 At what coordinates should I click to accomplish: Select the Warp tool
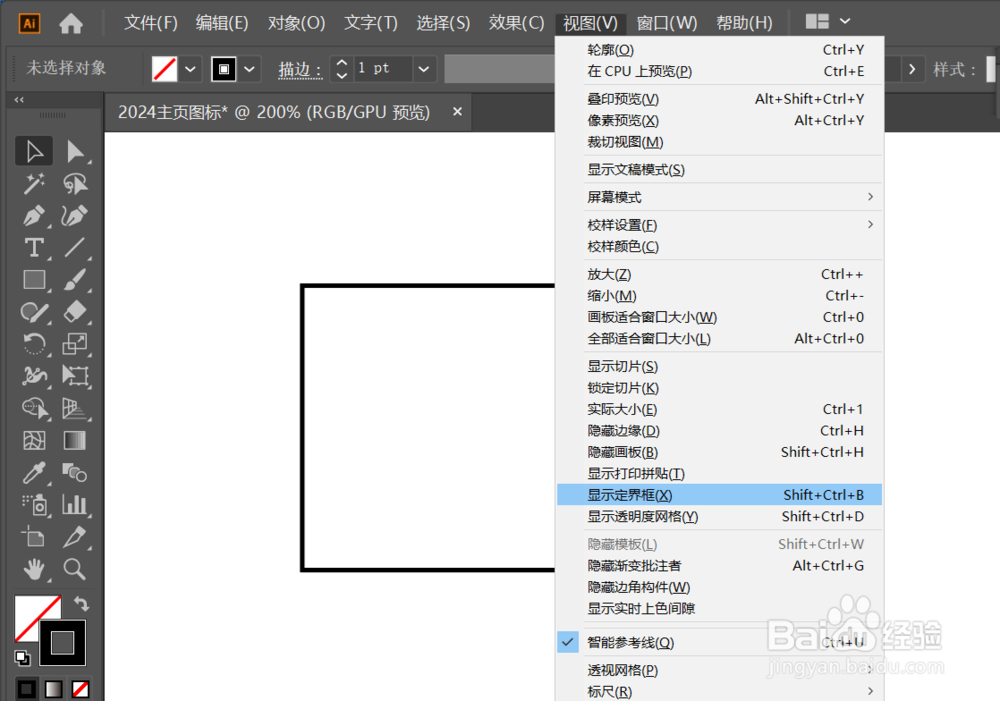(34, 376)
